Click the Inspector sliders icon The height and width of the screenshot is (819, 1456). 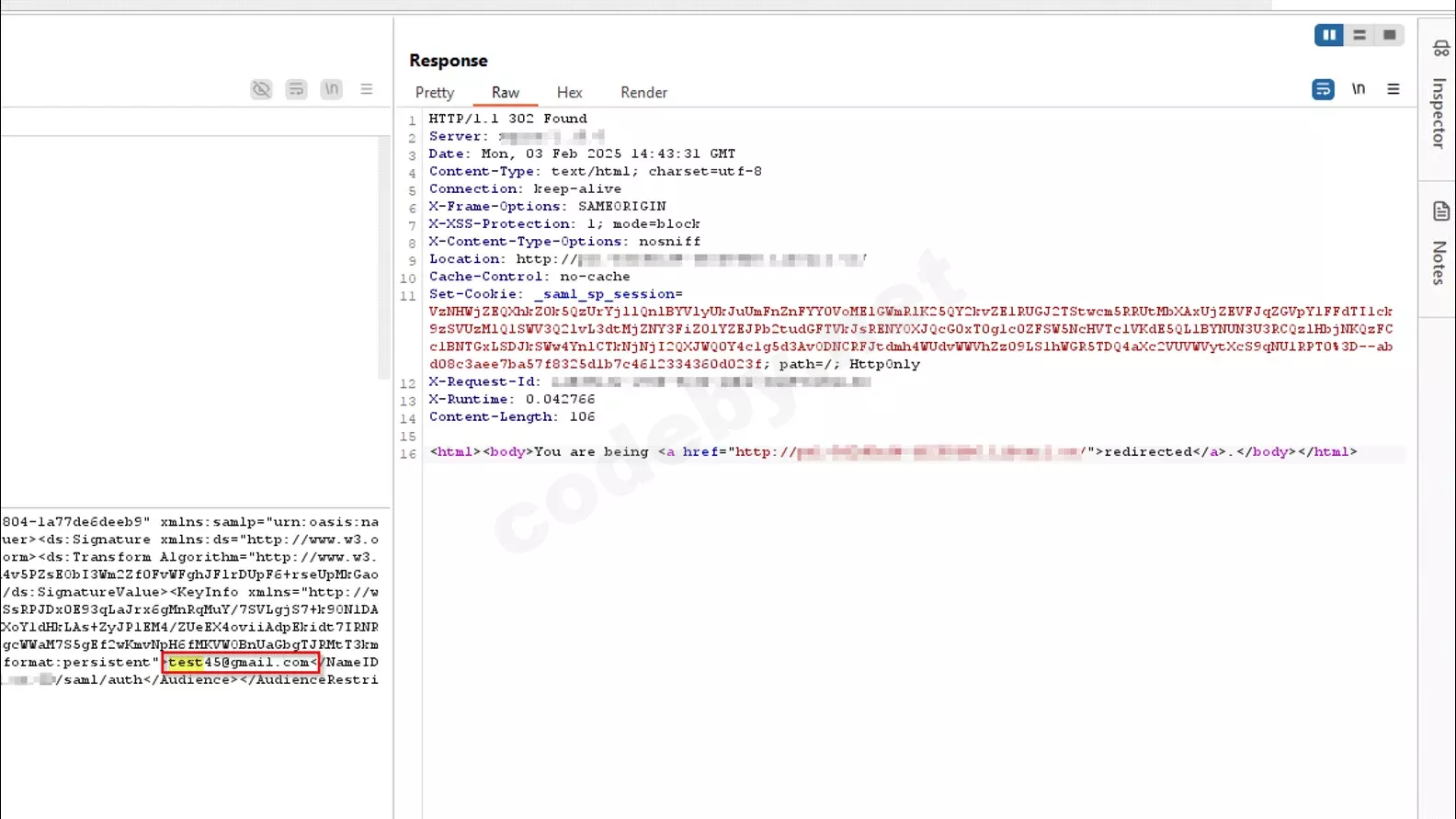coord(1440,48)
